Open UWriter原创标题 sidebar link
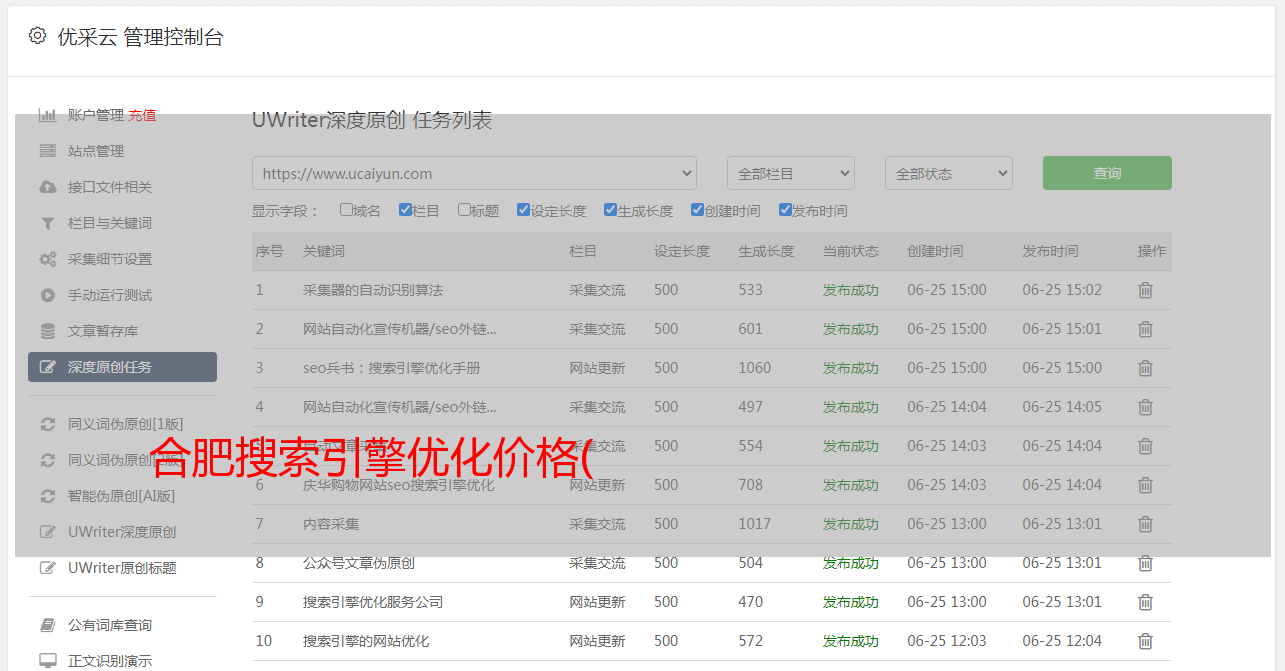 (x=122, y=568)
